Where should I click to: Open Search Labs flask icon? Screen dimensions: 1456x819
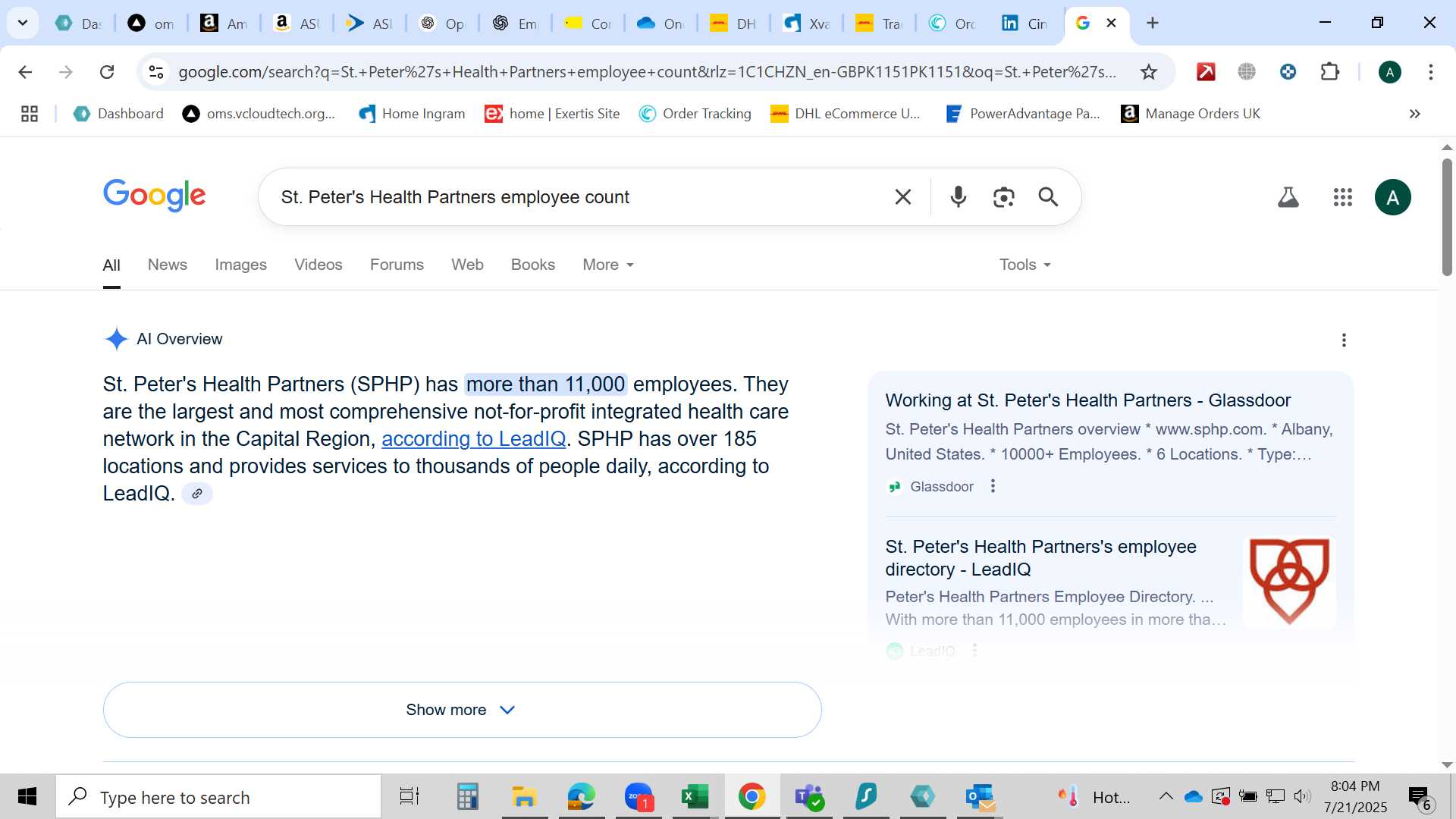(x=1288, y=197)
